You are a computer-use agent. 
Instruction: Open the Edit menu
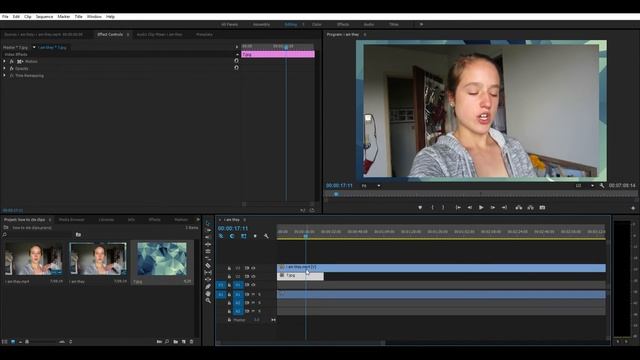[x=16, y=17]
